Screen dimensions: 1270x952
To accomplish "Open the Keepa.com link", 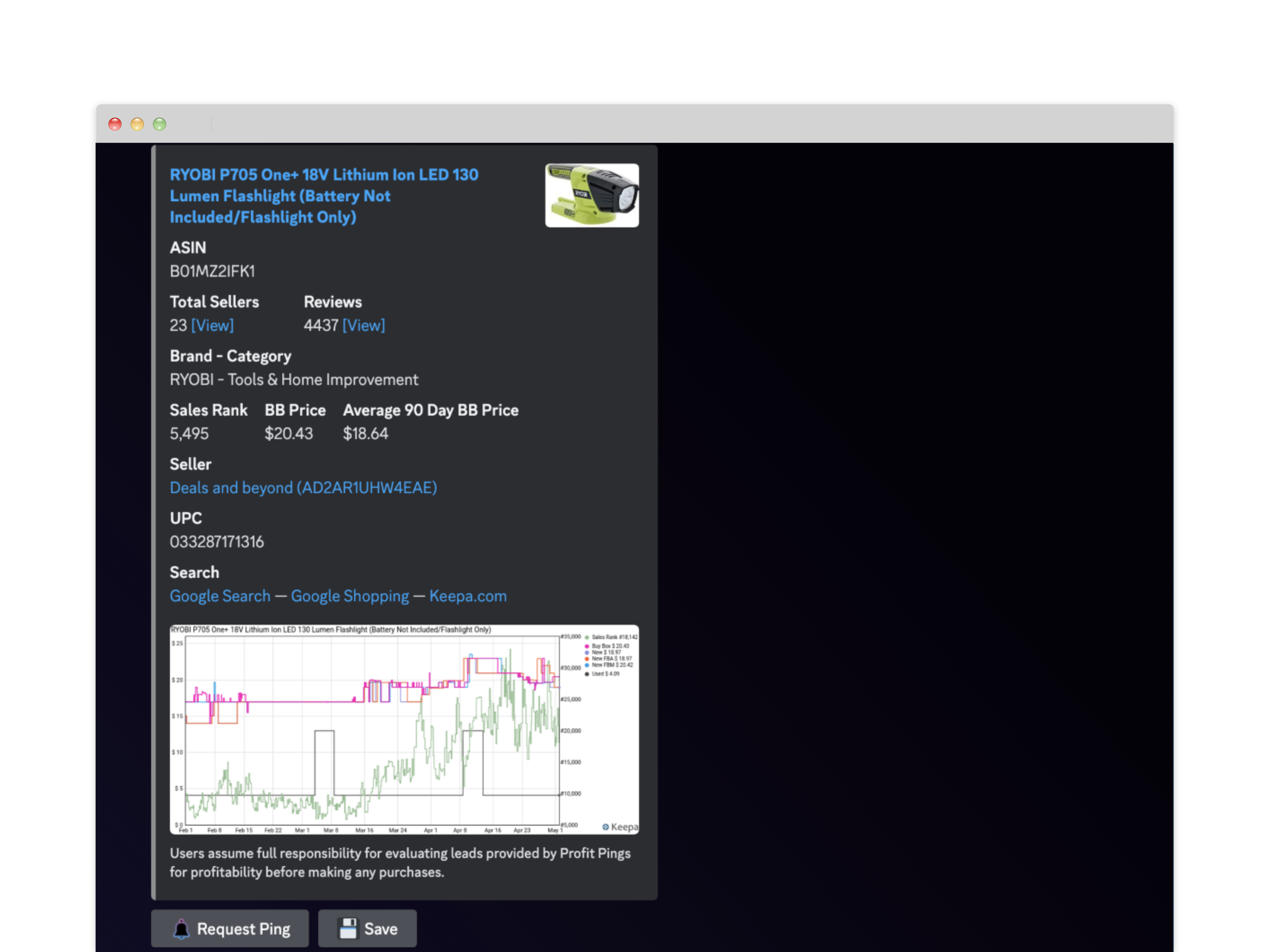I will [468, 596].
